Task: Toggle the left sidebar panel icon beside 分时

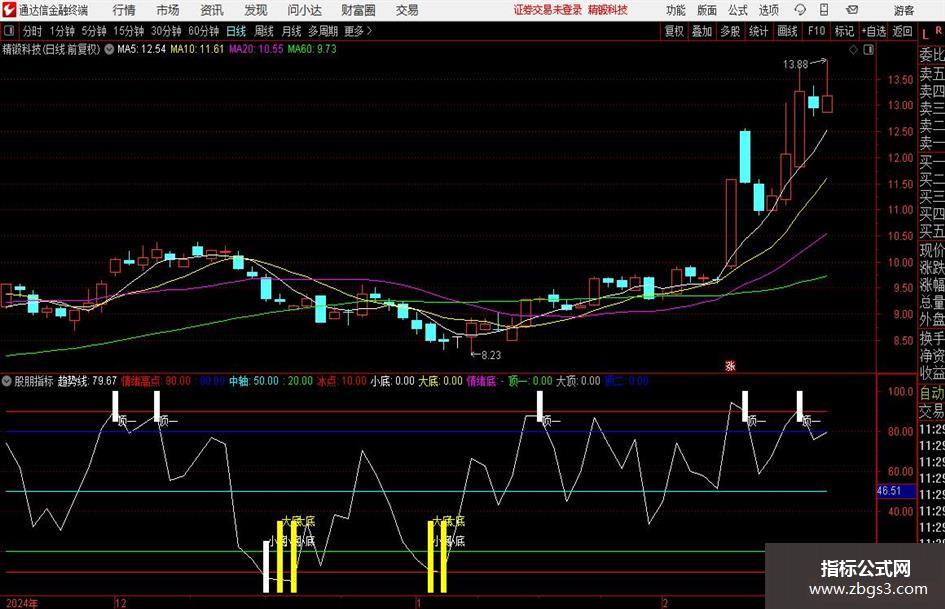Action: coord(9,31)
